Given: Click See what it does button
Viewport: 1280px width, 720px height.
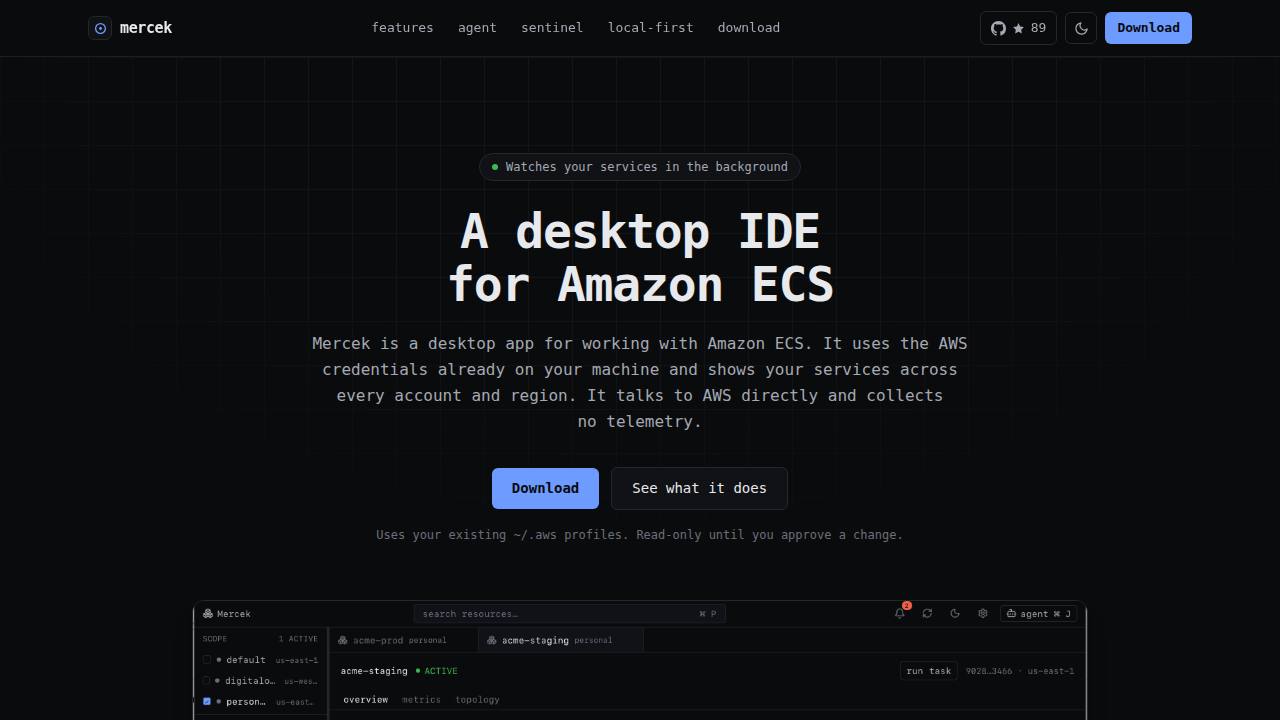Looking at the screenshot, I should pyautogui.click(x=699, y=488).
